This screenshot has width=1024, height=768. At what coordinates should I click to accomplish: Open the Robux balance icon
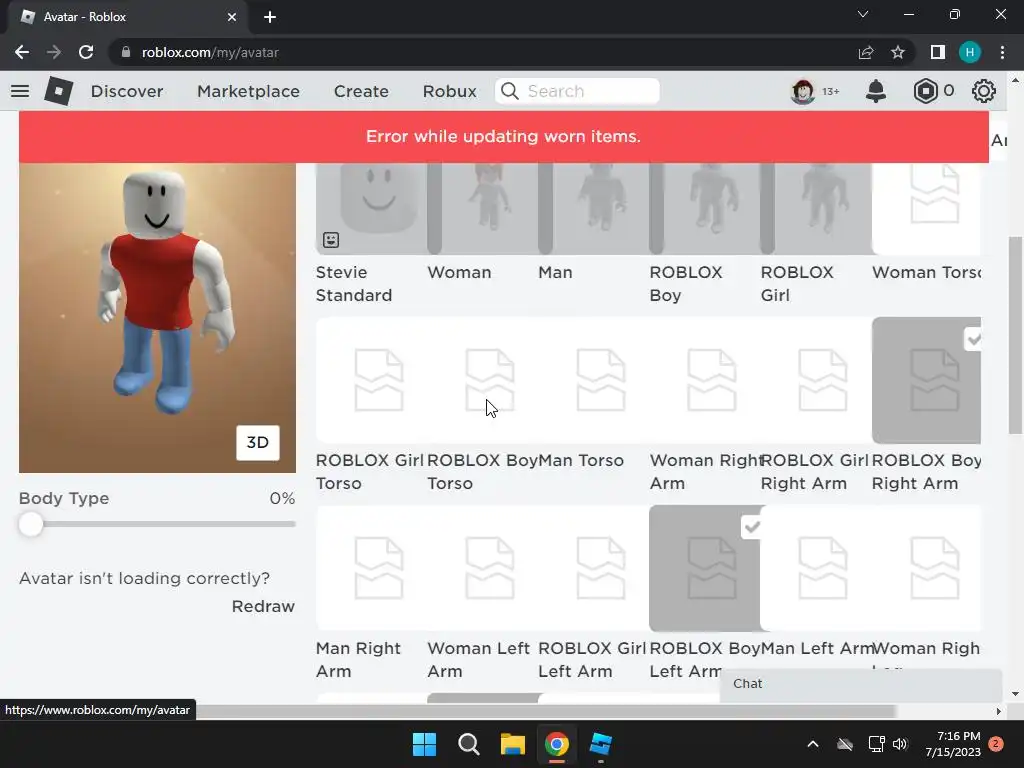coord(925,91)
